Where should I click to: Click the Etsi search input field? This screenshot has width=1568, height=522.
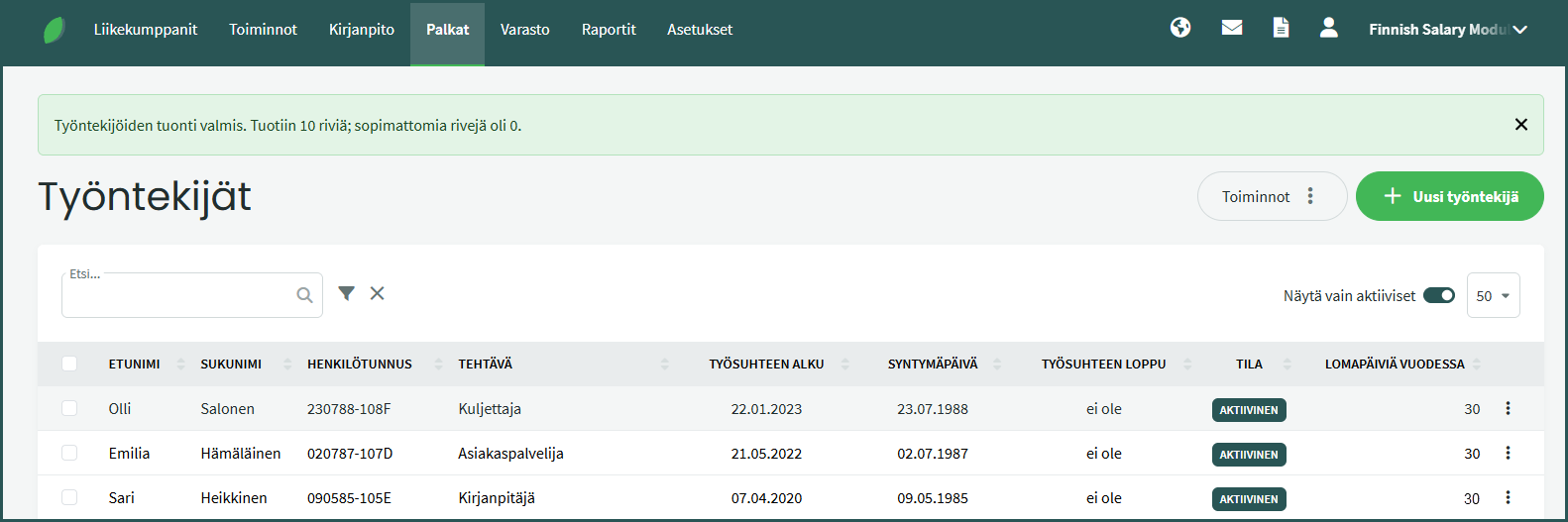(178, 296)
